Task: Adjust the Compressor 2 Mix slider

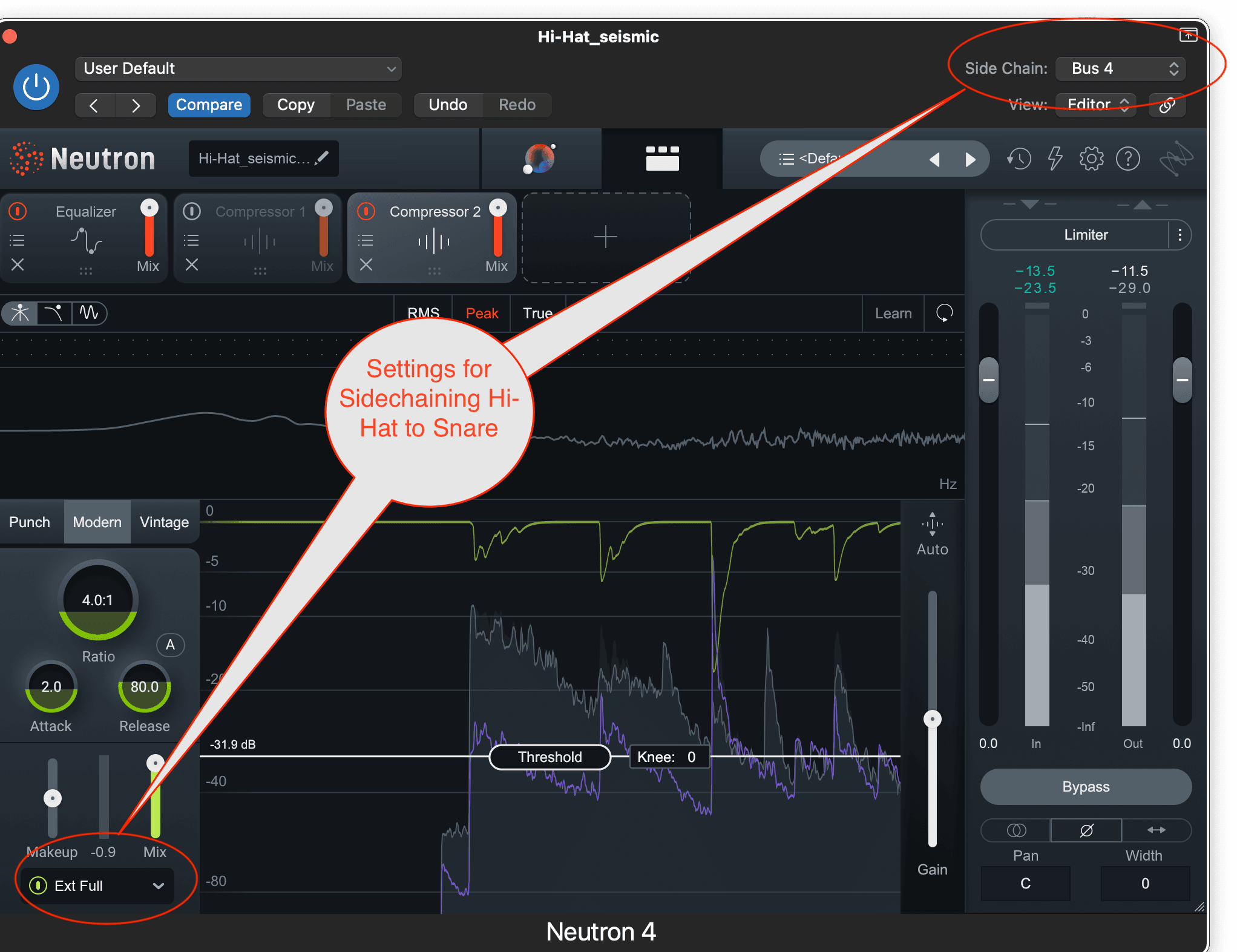Action: (497, 228)
